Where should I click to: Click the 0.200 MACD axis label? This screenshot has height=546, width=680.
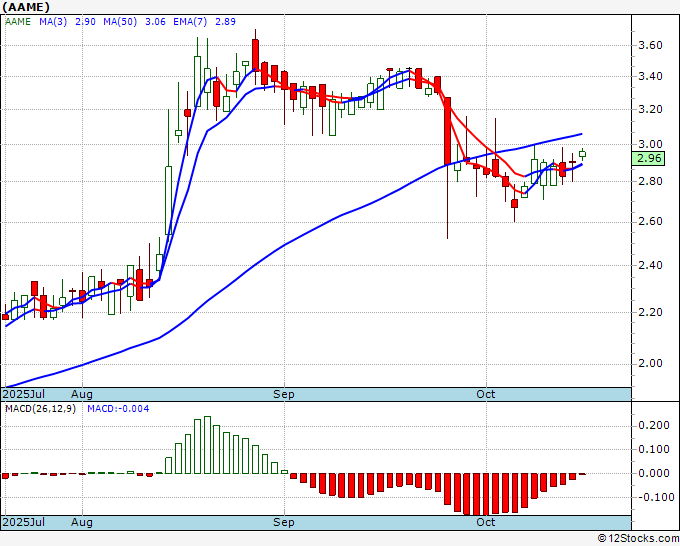[654, 425]
